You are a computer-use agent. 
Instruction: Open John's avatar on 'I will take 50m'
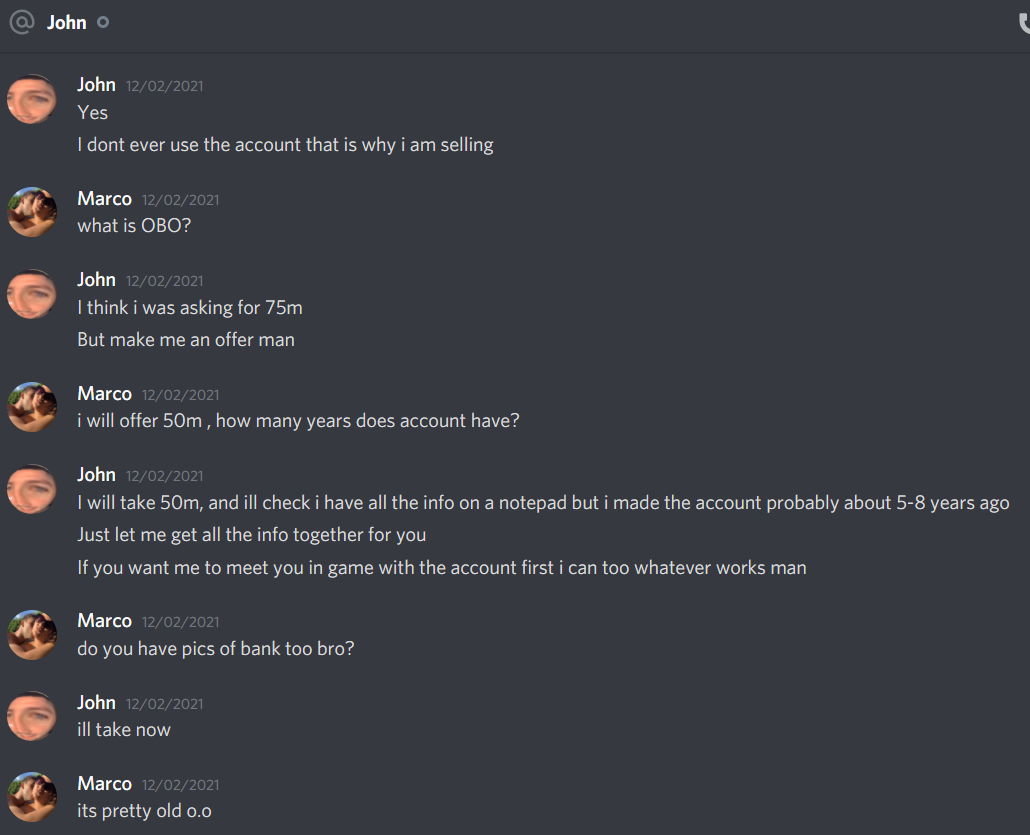(x=32, y=489)
